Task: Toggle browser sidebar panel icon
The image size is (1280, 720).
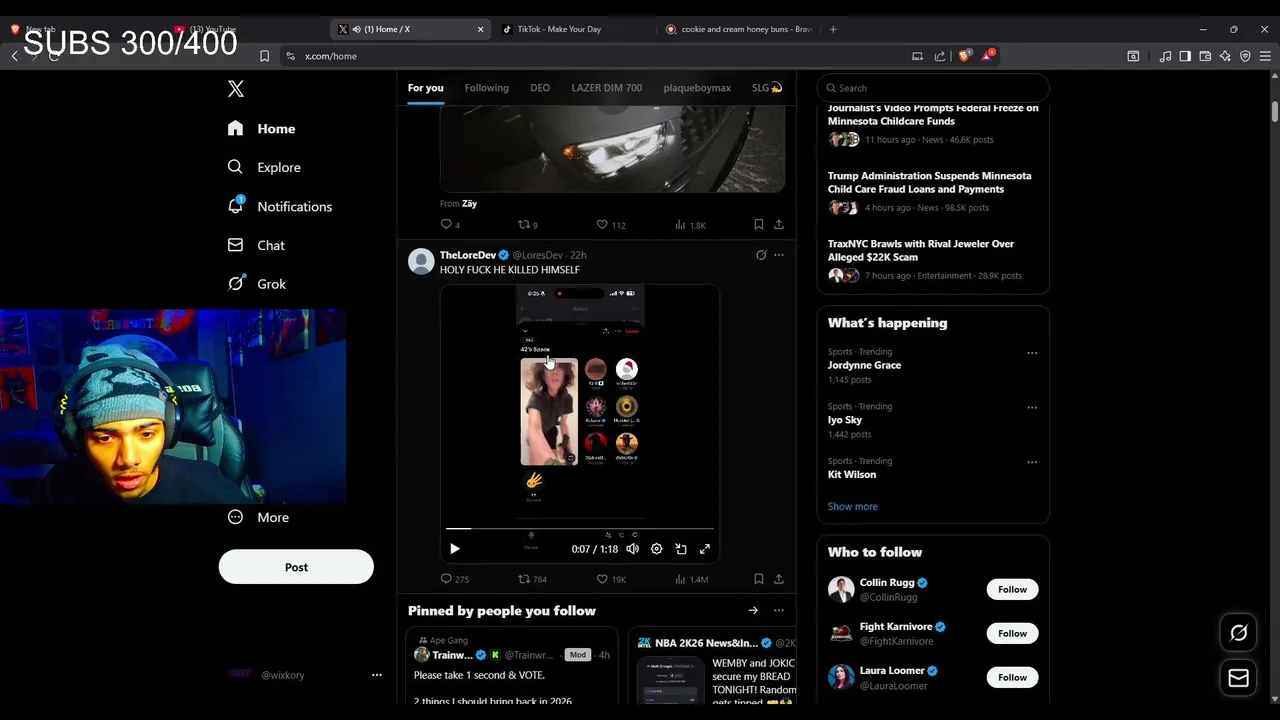Action: coord(1185,56)
